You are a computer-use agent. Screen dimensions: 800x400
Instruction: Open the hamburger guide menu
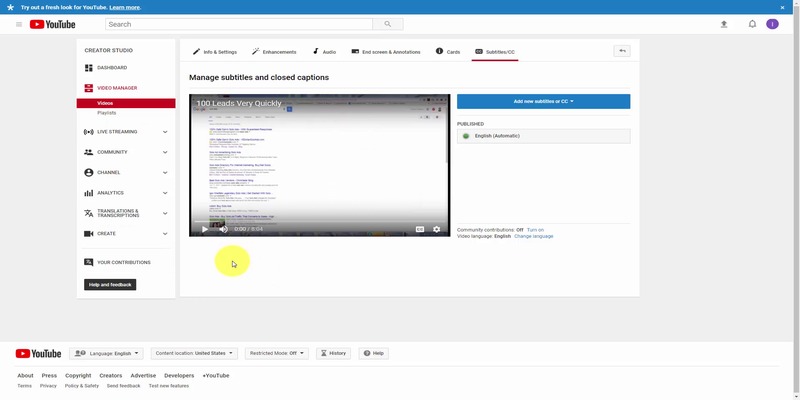(x=19, y=24)
